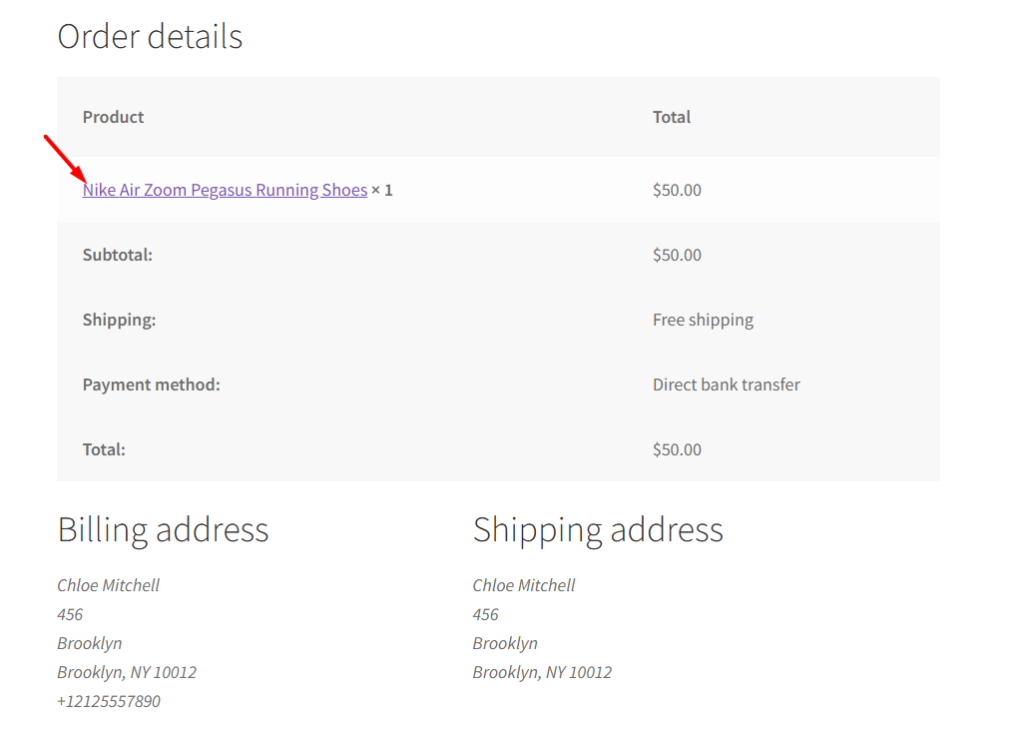Click the Free shipping text

[702, 320]
